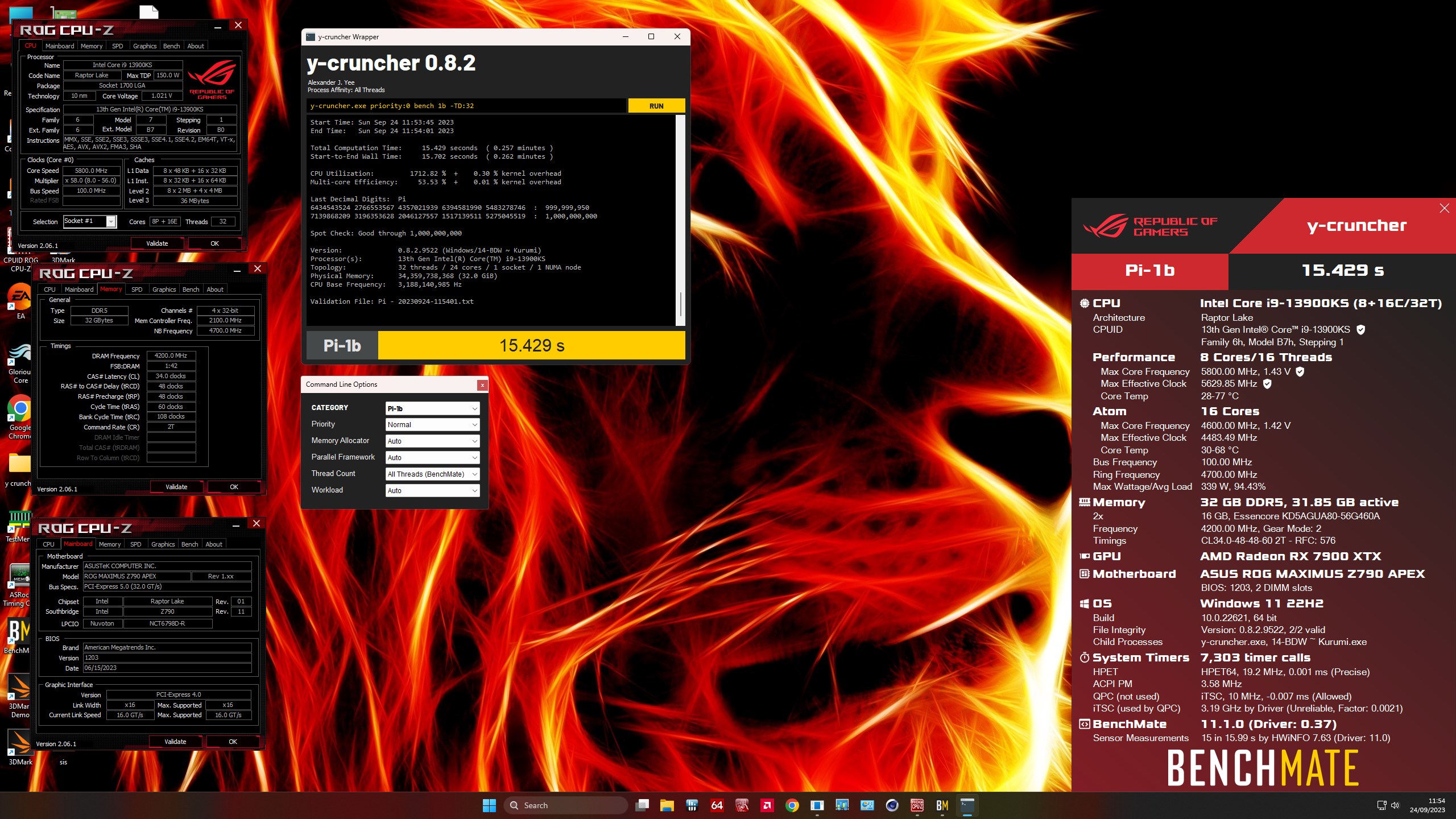Screen dimensions: 1456x819
Task: Switch to y-cruncher Wrapper console taskbar icon
Action: click(967, 805)
